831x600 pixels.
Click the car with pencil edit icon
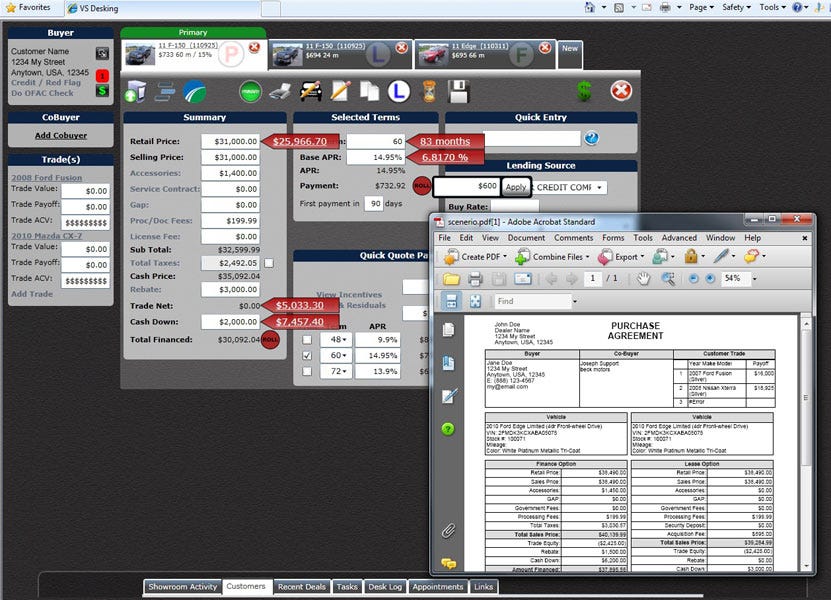[x=311, y=91]
